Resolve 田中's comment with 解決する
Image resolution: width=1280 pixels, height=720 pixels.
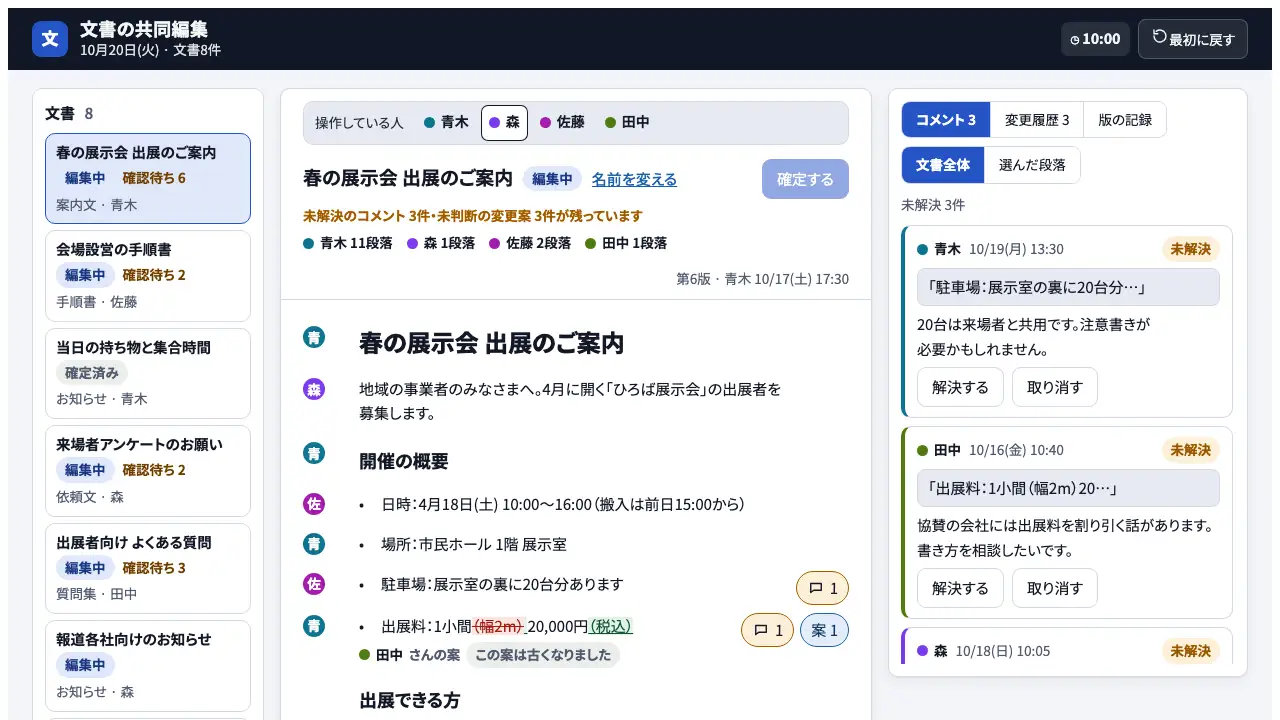(x=960, y=588)
